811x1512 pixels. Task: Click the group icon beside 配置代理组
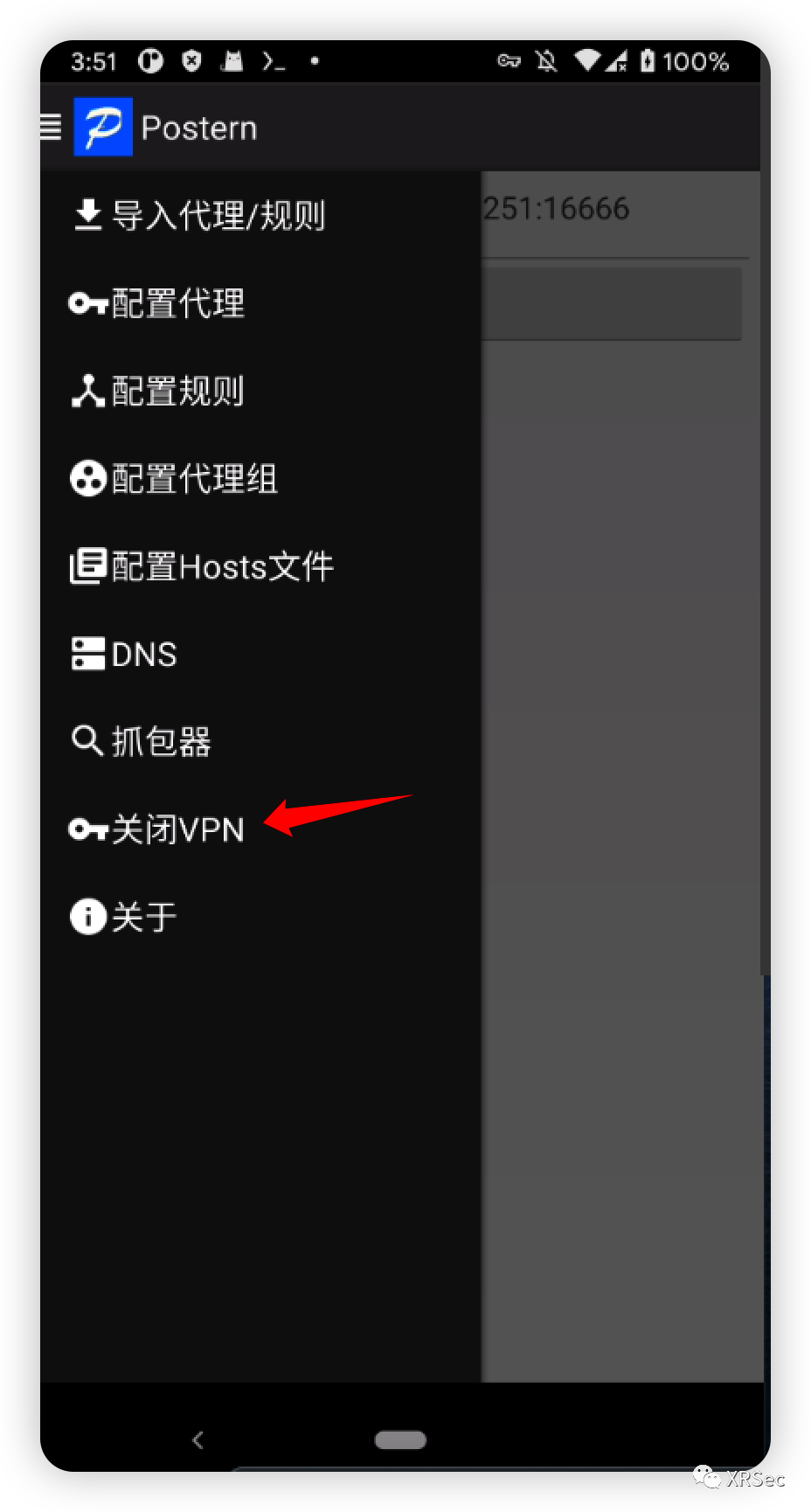click(x=88, y=478)
